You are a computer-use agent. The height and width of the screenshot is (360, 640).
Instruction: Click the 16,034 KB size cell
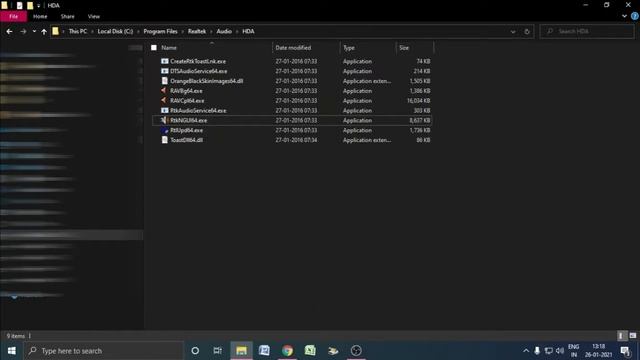(418, 100)
